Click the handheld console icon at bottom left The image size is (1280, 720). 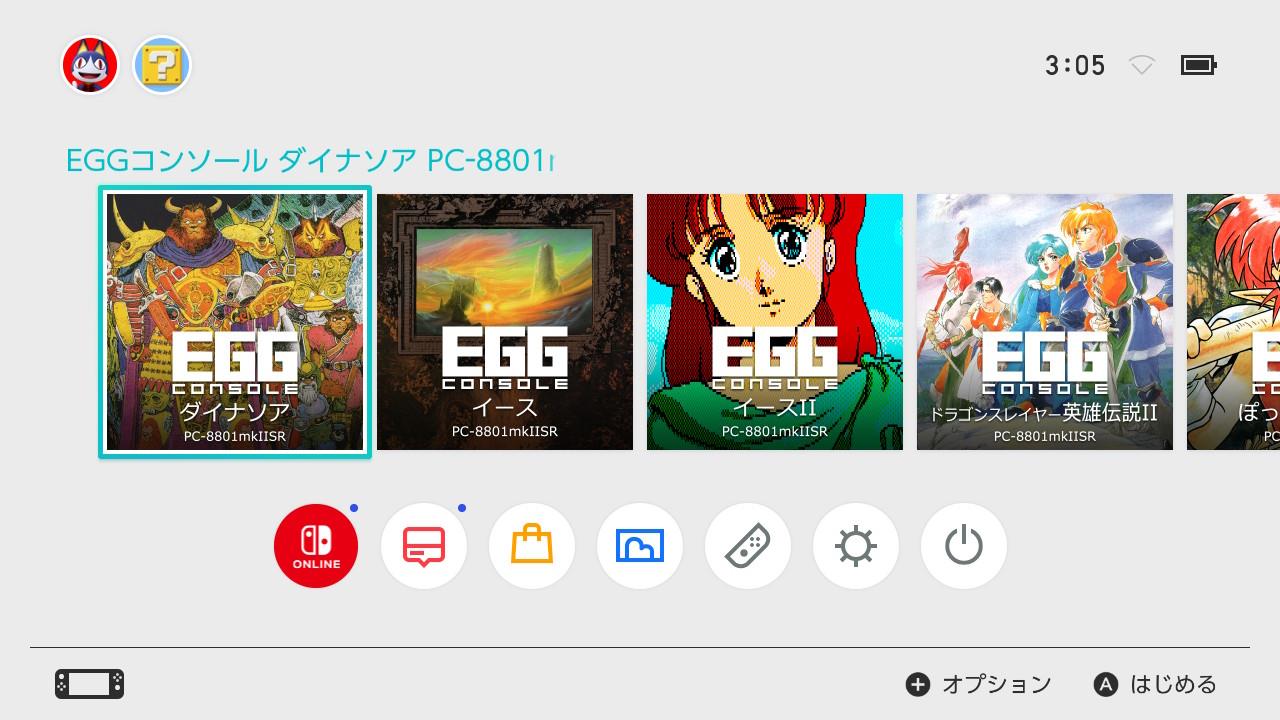tap(90, 684)
